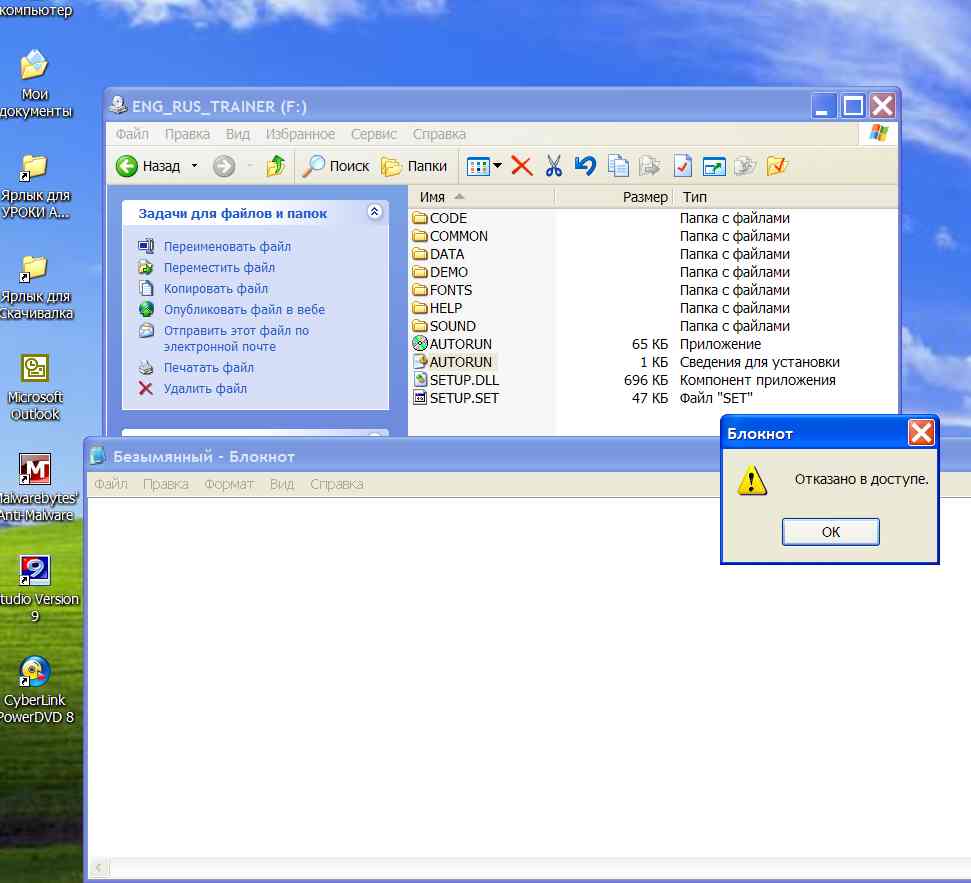Screen dimensions: 971x883
Task: Click the blue undo arrow icon
Action: pos(586,166)
